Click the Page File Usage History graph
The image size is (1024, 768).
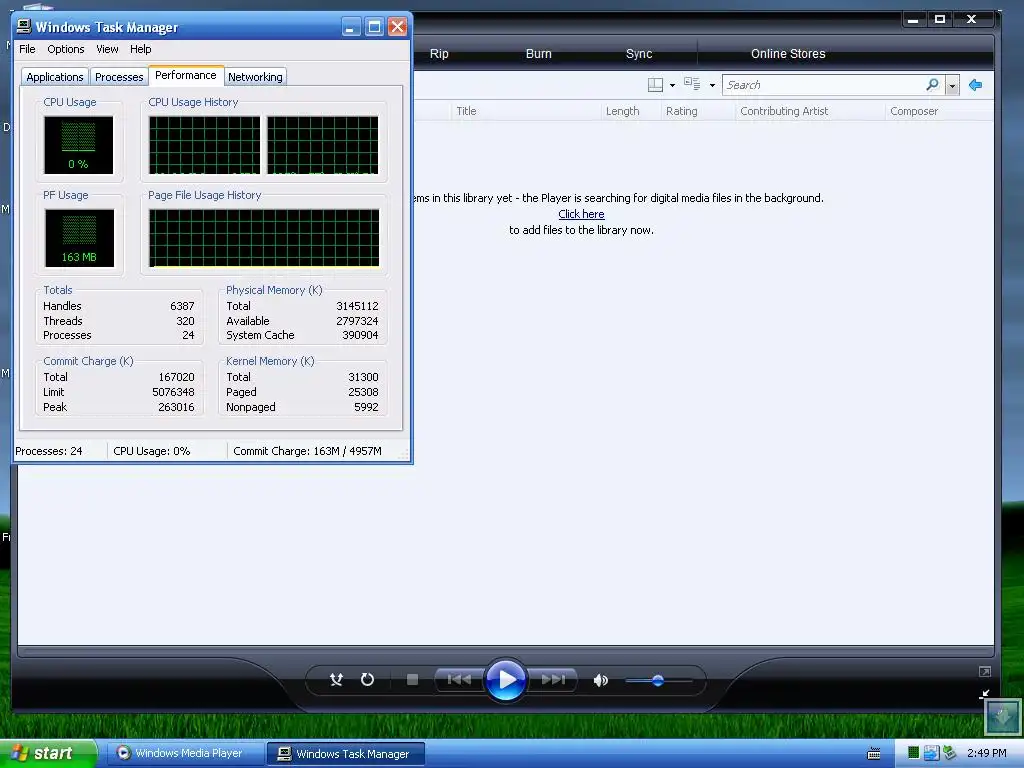tap(264, 238)
